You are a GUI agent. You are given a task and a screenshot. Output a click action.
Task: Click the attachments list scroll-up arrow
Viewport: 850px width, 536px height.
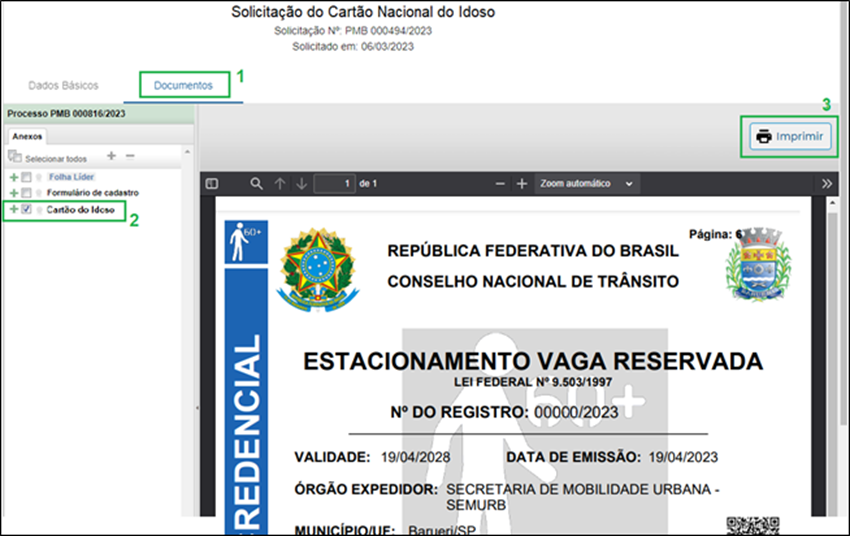tap(188, 152)
